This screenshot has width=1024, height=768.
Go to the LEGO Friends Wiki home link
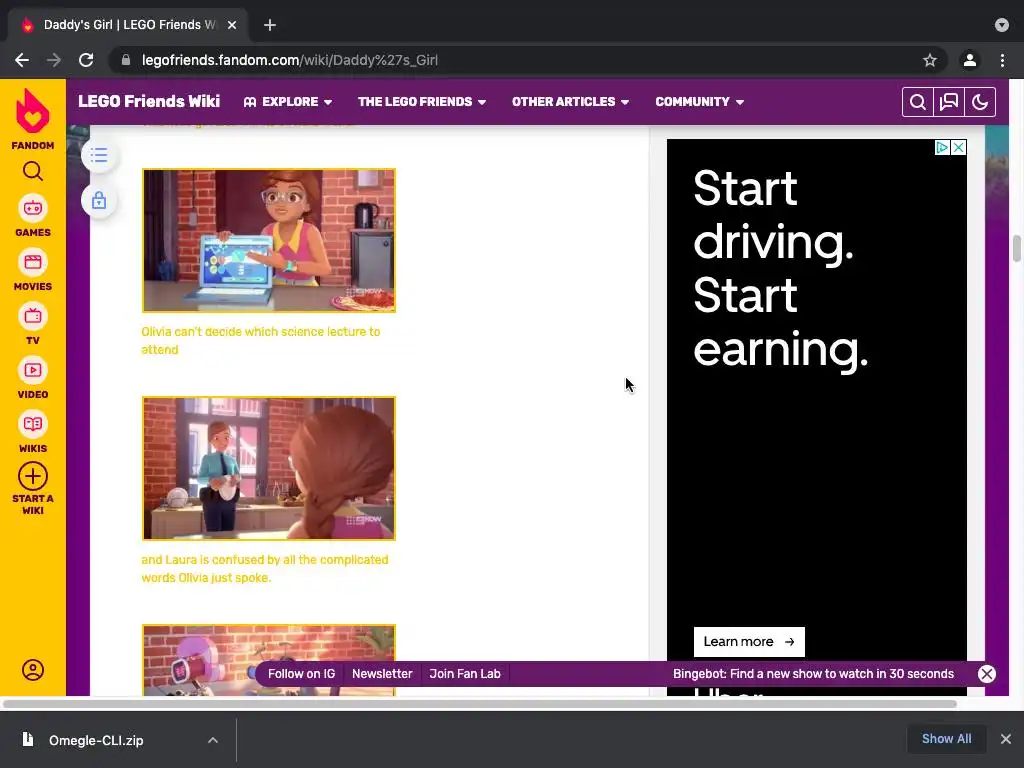click(149, 101)
